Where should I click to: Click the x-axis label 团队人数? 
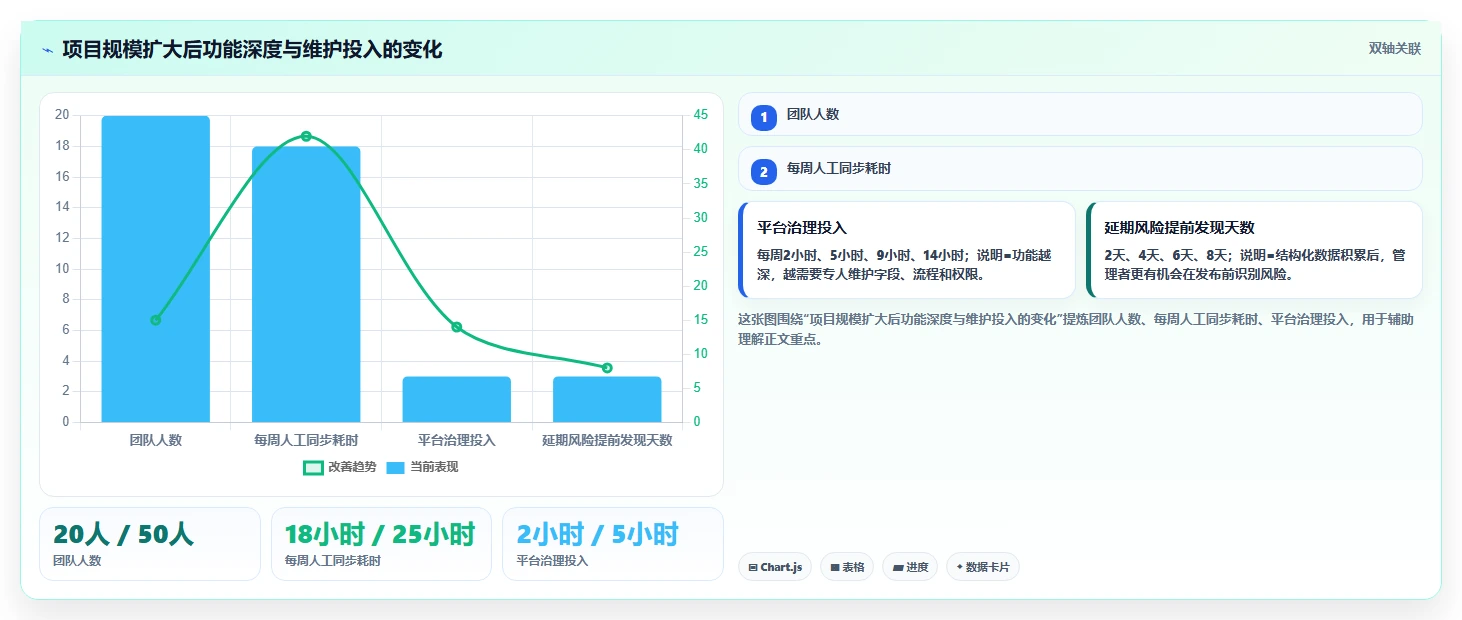pos(156,440)
